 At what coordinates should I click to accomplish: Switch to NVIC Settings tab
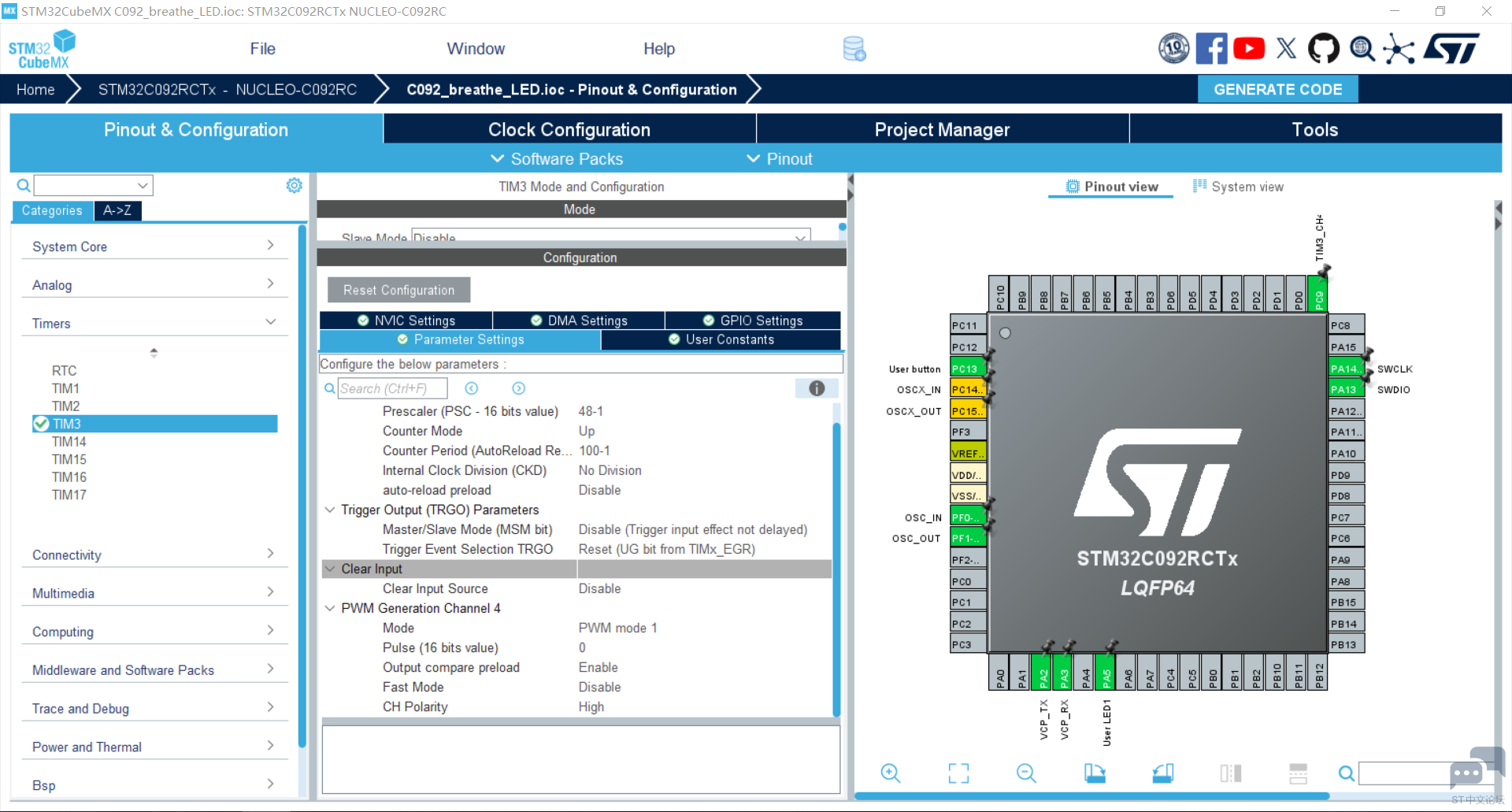point(406,321)
